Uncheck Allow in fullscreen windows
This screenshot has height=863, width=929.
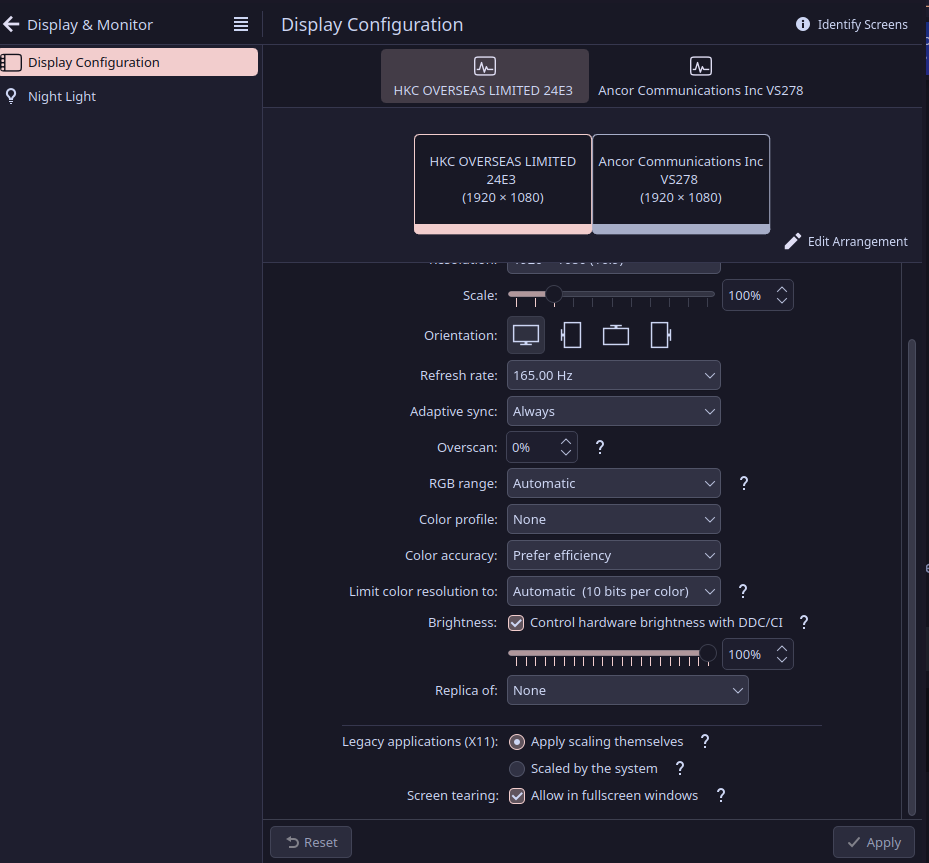[517, 795]
